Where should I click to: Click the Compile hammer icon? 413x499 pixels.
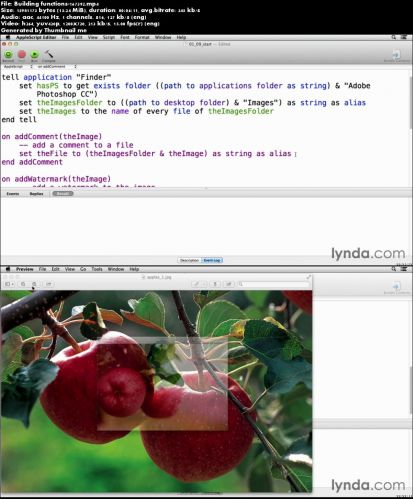49,54
